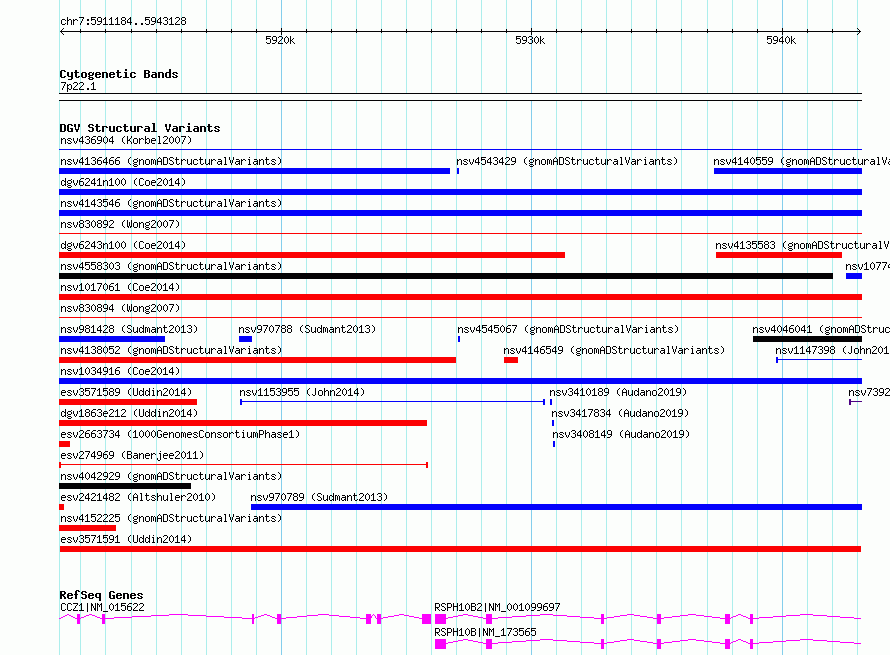
Task: Click the DGV Structural Variants track title
Action: point(140,128)
